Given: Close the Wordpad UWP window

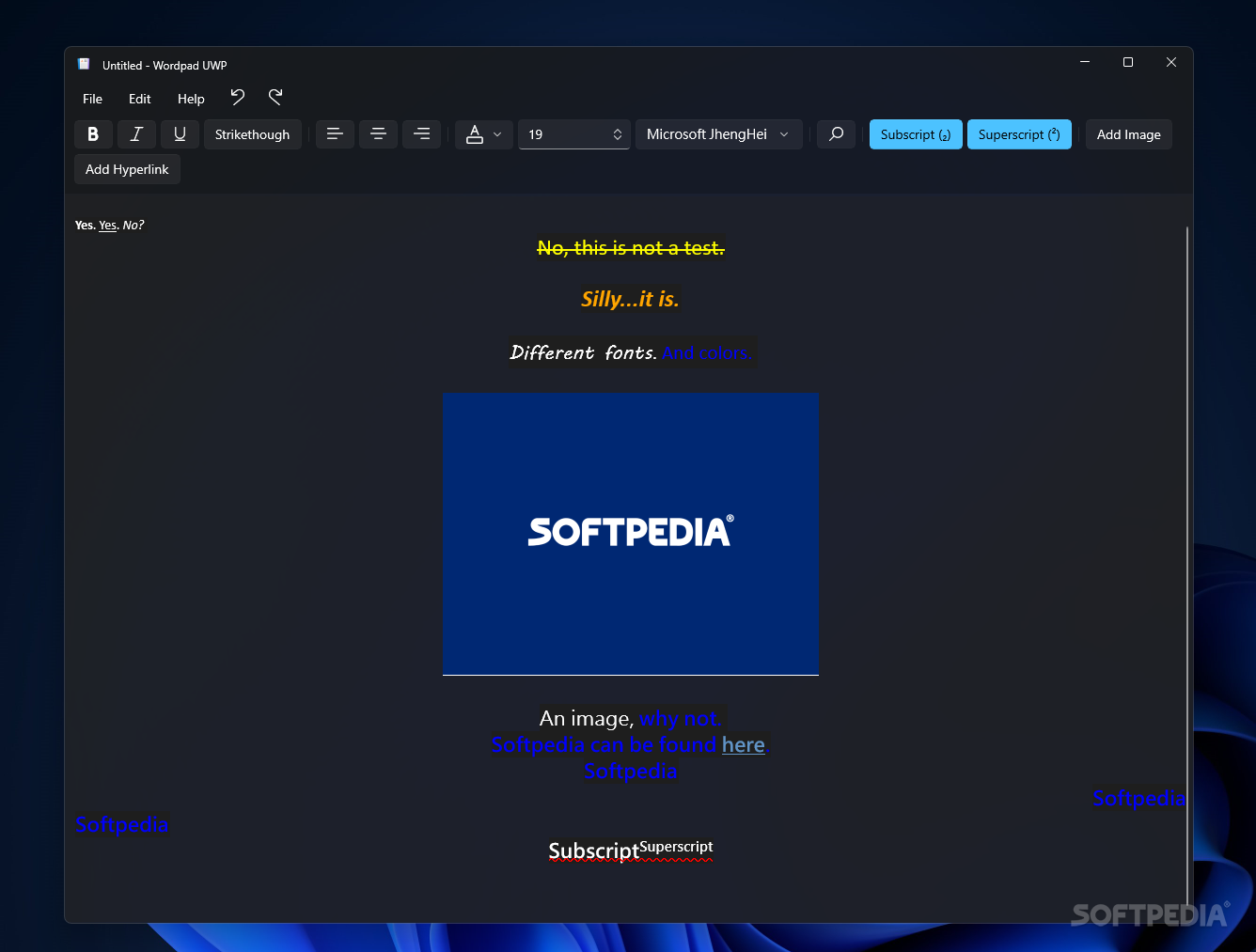Looking at the screenshot, I should 1171,62.
